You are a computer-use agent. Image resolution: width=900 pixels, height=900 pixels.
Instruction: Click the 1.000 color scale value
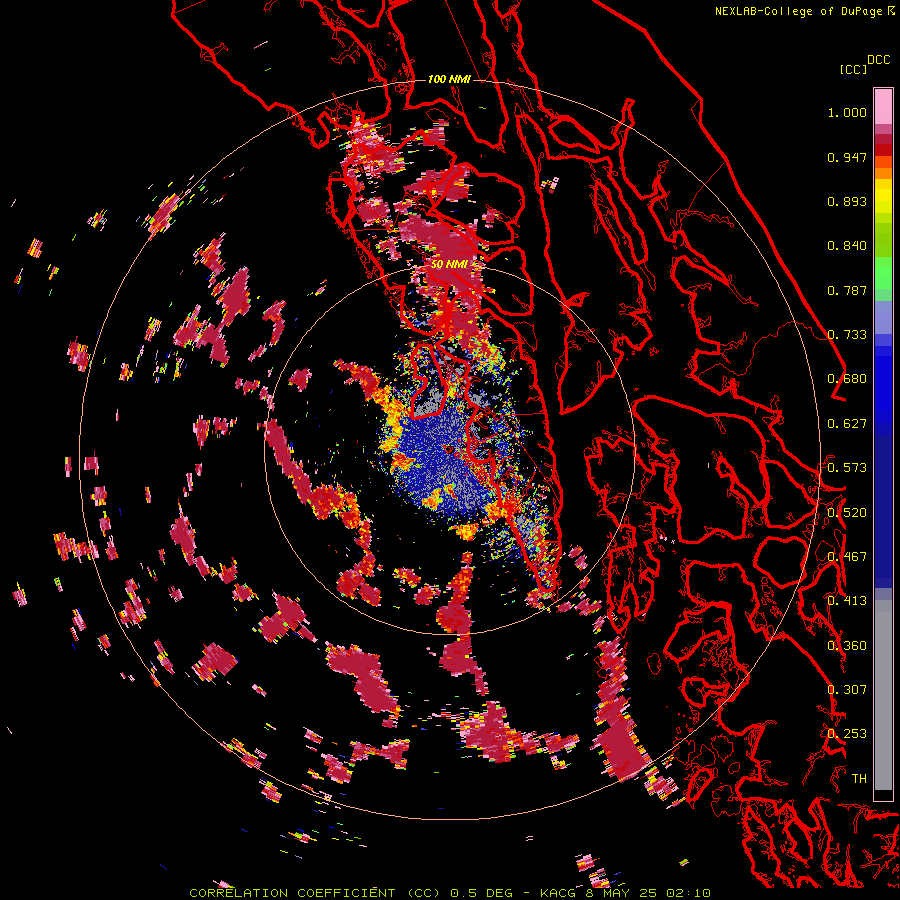(x=847, y=112)
